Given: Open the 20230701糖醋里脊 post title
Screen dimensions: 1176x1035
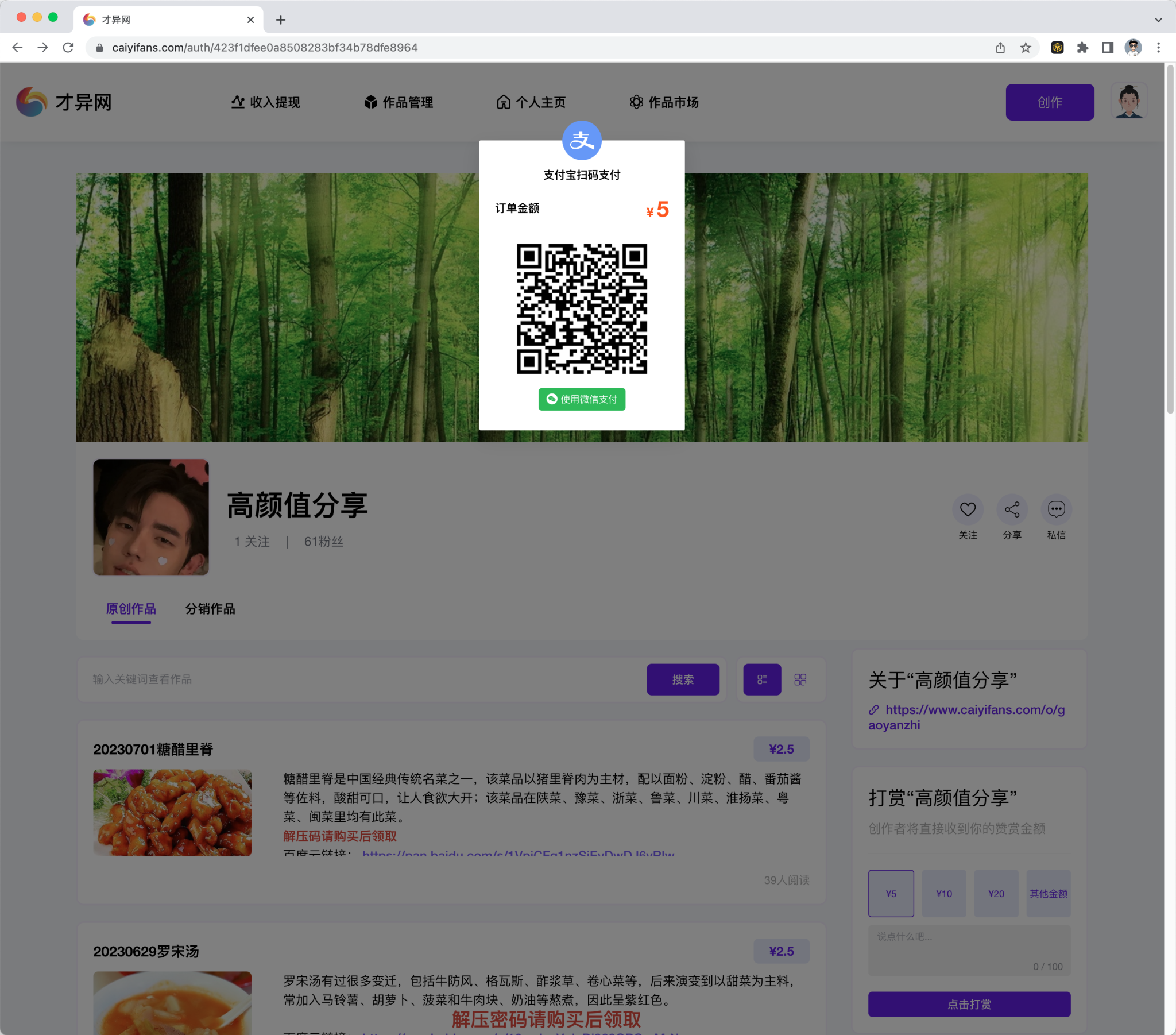Looking at the screenshot, I should tap(153, 750).
